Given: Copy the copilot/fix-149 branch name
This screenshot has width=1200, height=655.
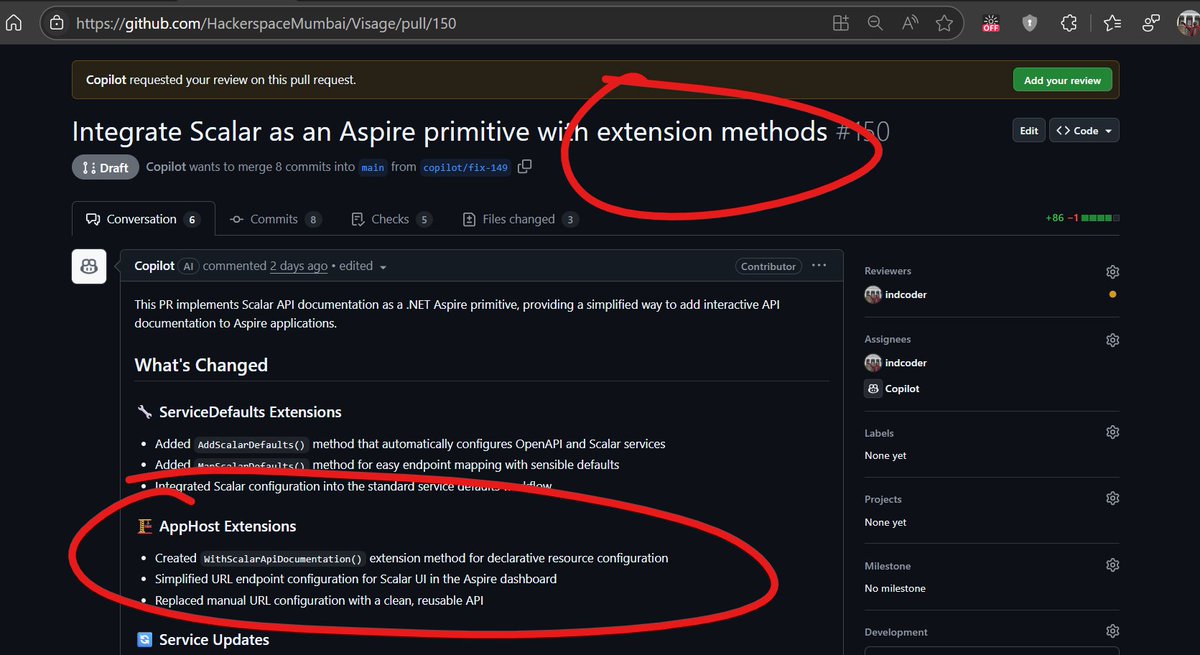Looking at the screenshot, I should [525, 167].
